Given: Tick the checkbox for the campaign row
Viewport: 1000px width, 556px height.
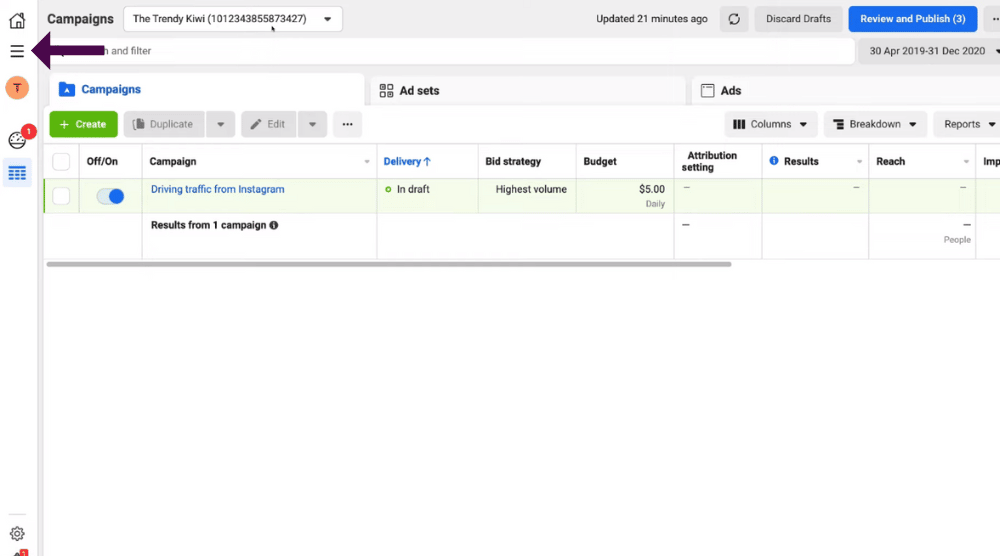Looking at the screenshot, I should [61, 196].
